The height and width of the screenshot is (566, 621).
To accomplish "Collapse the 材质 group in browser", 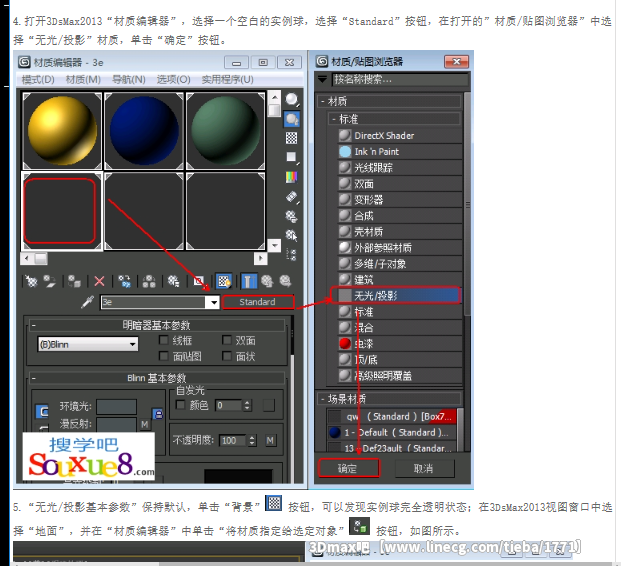I will pyautogui.click(x=389, y=101).
